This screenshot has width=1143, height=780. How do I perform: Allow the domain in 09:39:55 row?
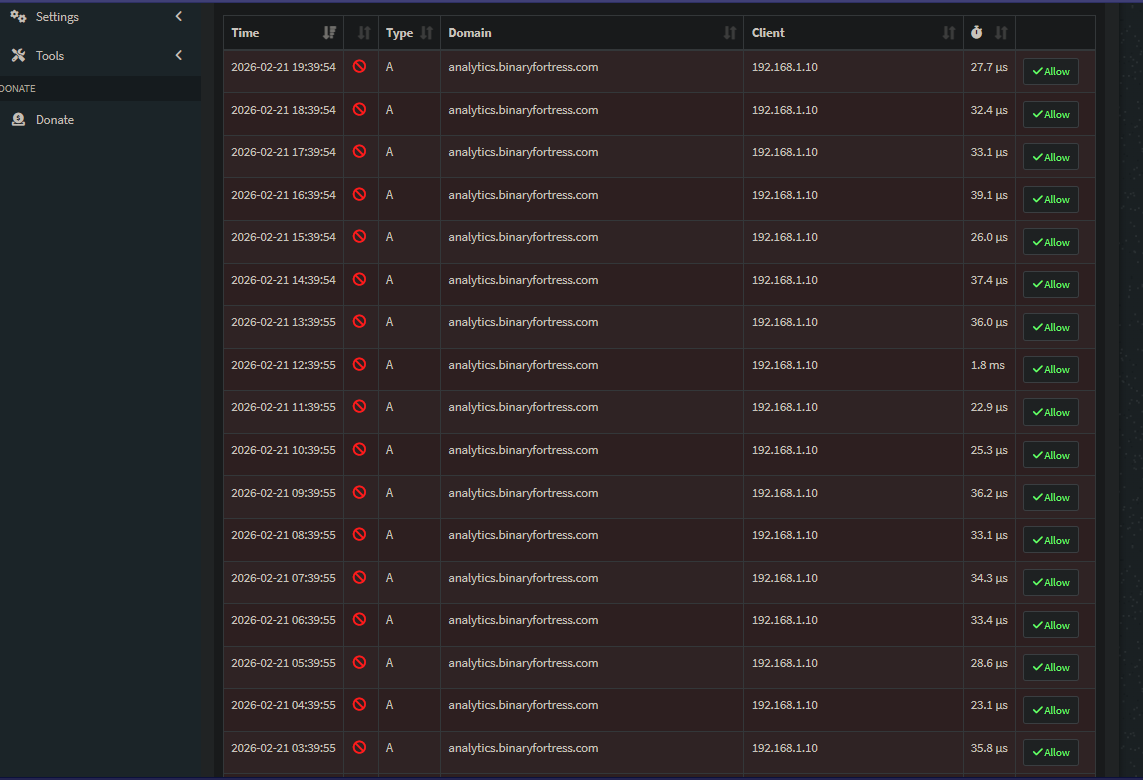1050,497
